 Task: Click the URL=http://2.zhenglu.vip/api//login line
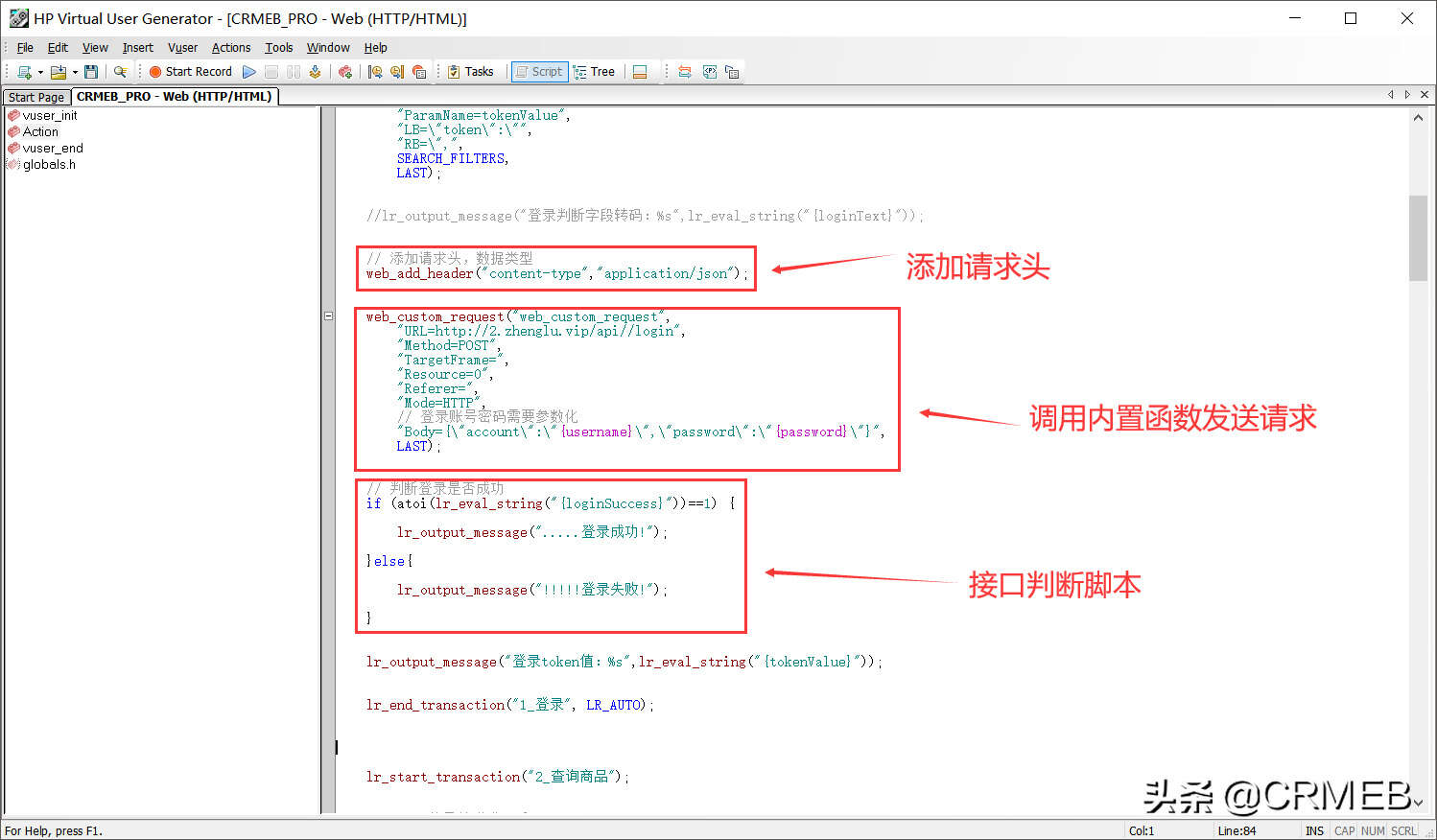click(x=541, y=331)
